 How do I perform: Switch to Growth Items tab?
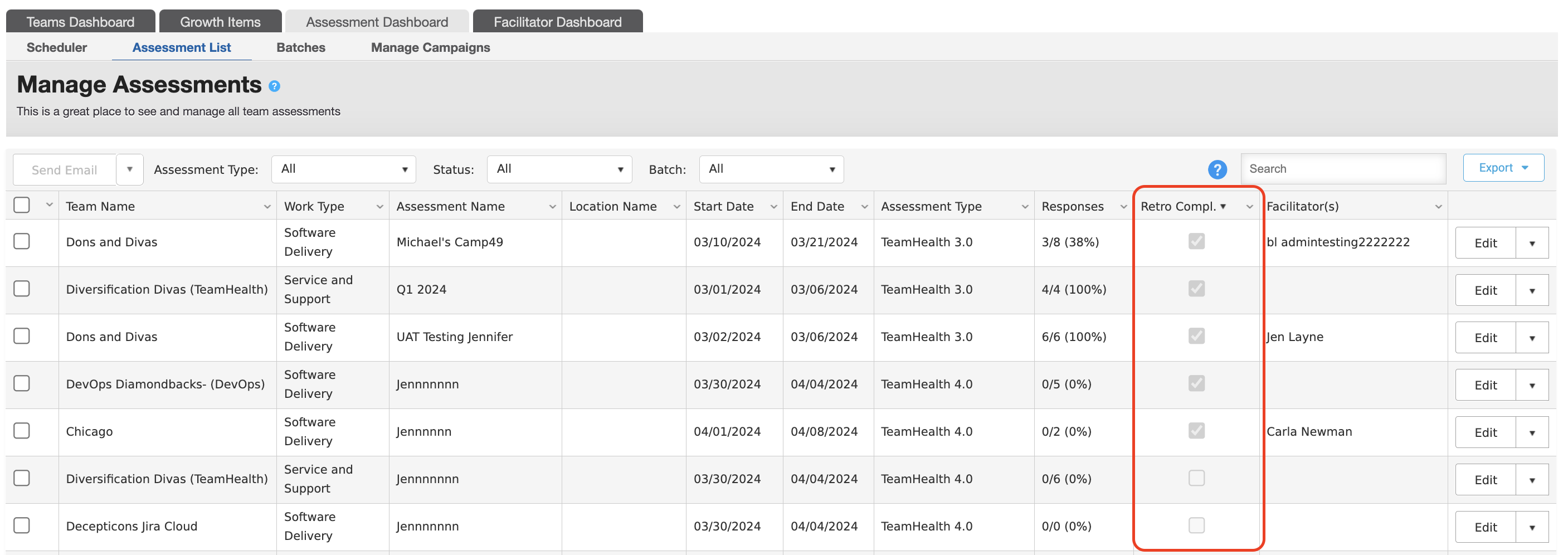tap(220, 21)
